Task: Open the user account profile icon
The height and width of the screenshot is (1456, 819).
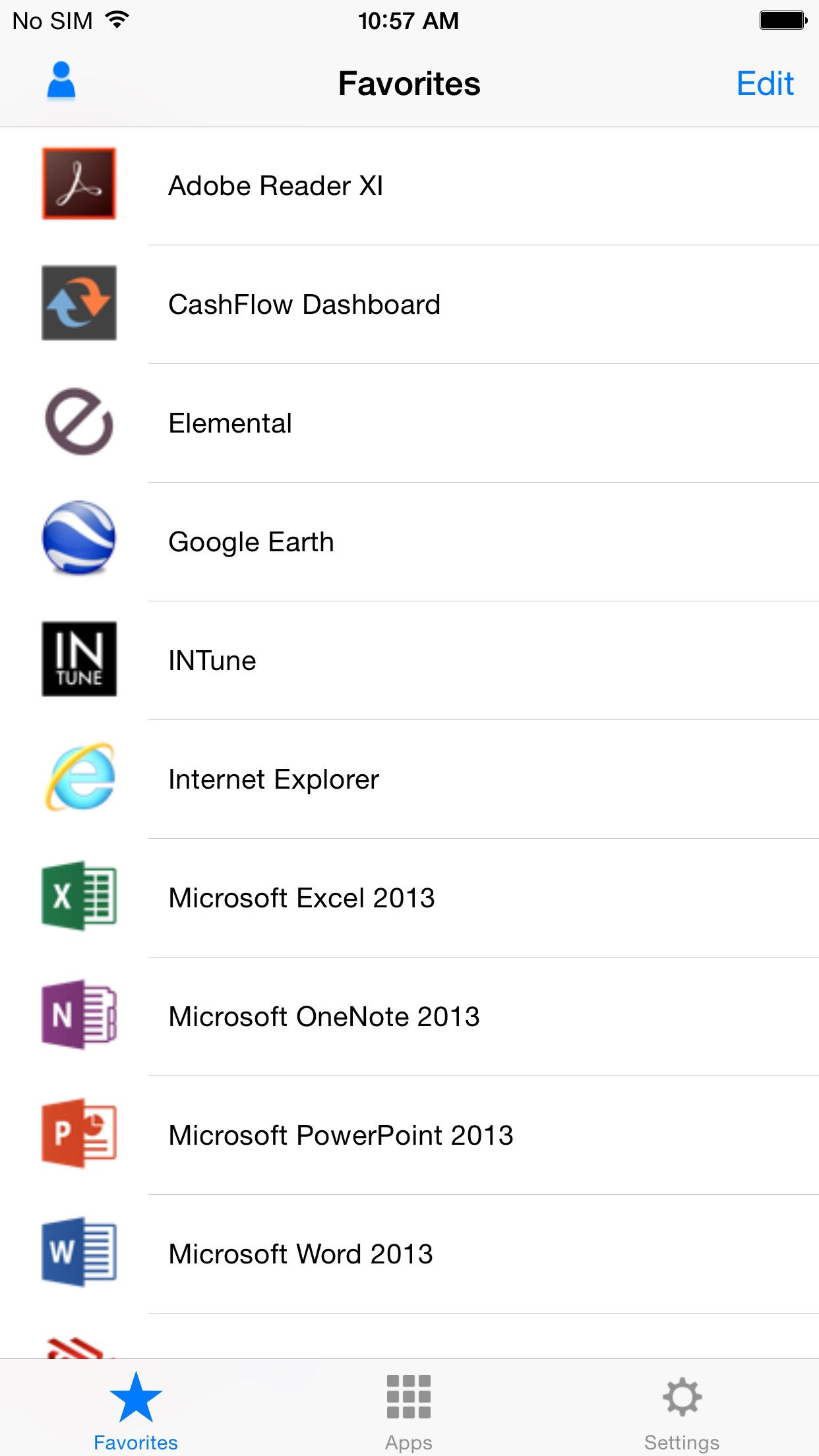Action: (x=61, y=81)
